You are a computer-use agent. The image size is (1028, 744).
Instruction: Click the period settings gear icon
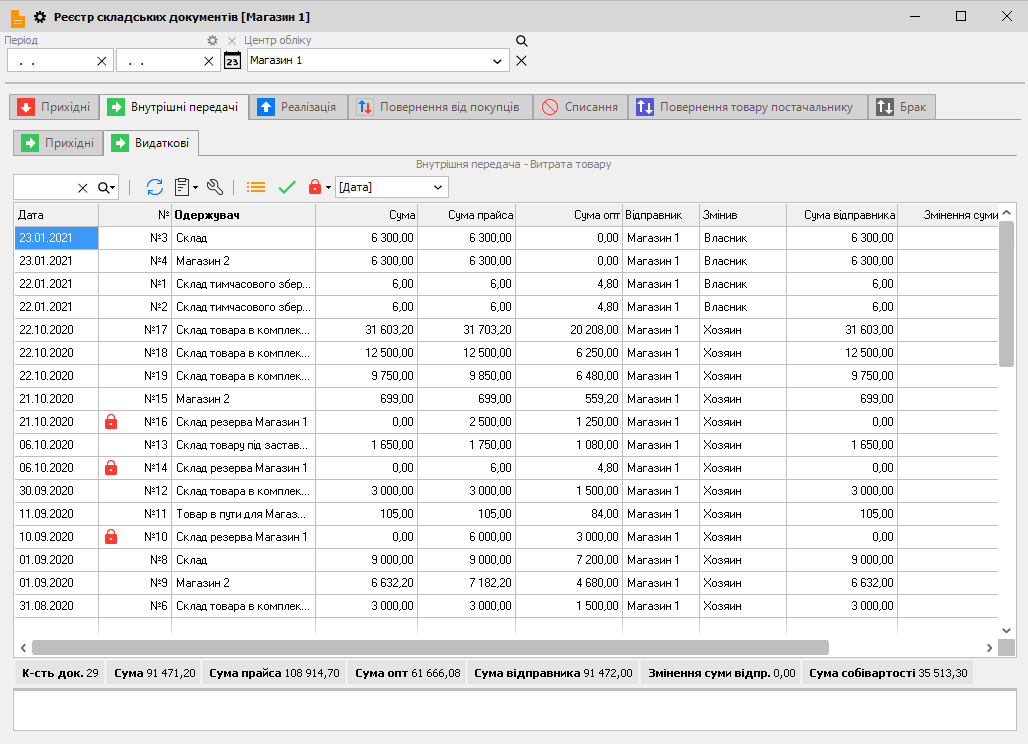(212, 41)
